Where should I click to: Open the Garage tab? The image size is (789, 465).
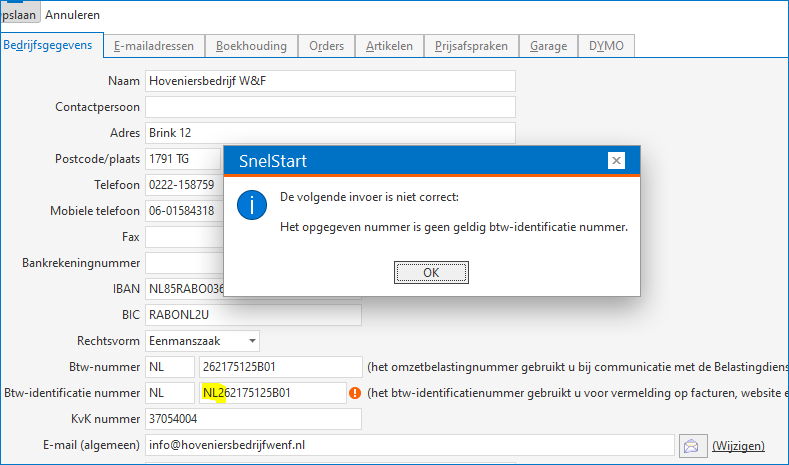[548, 46]
